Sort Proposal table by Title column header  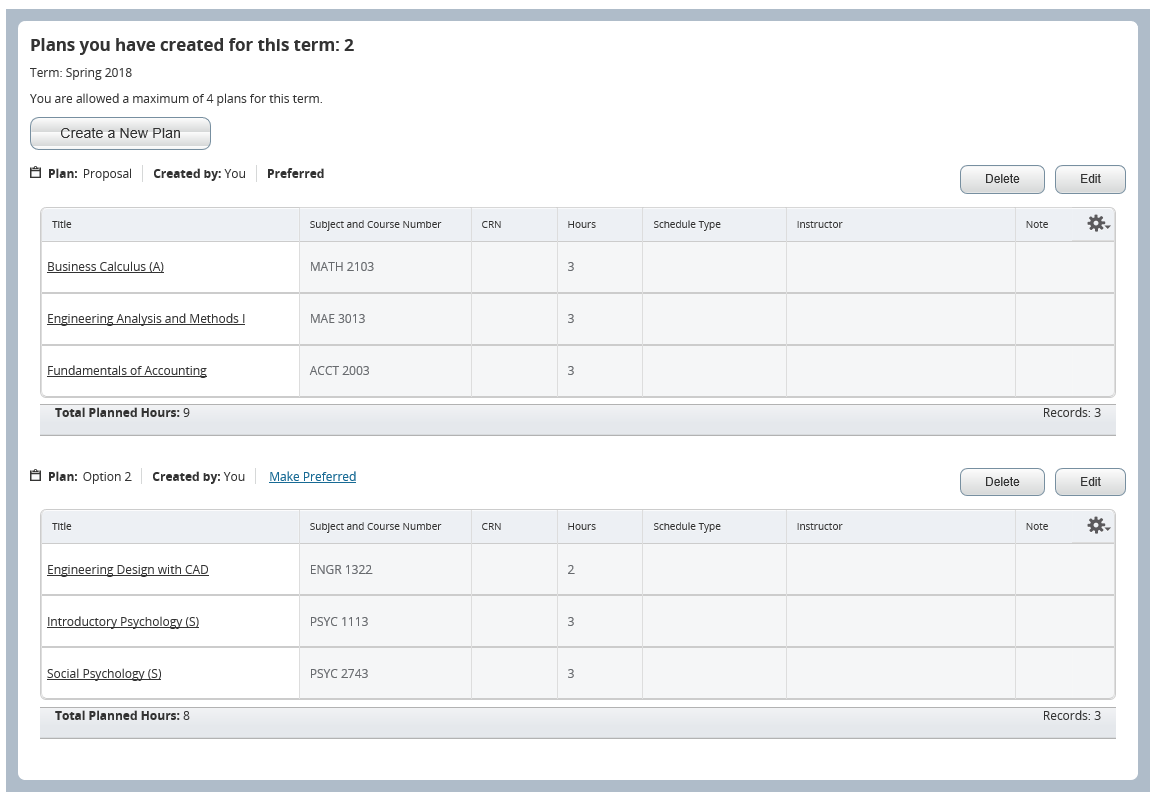coord(62,225)
